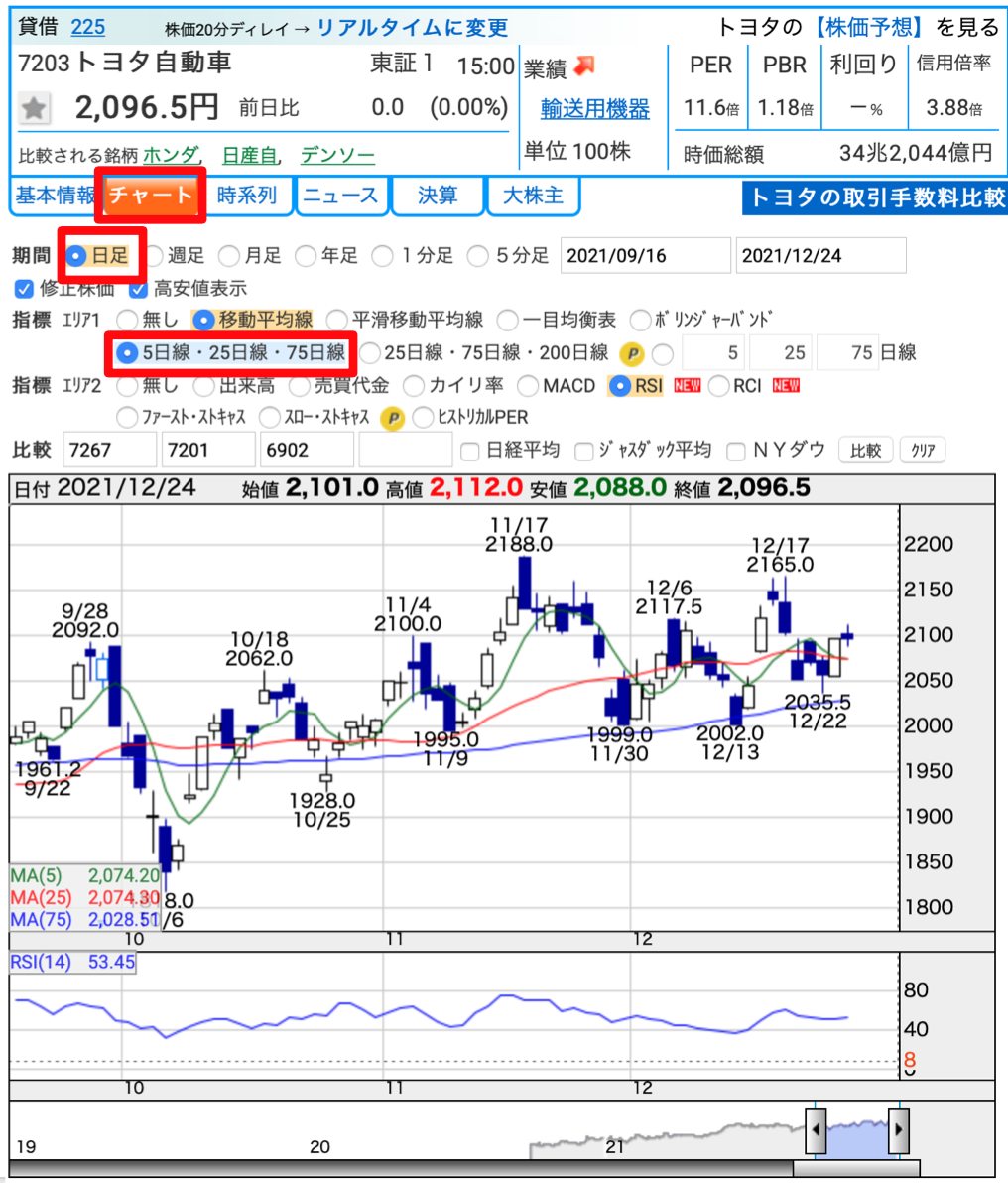Open compared stock ホンダ link
Image resolution: width=1008 pixels, height=1183 pixels.
point(171,156)
